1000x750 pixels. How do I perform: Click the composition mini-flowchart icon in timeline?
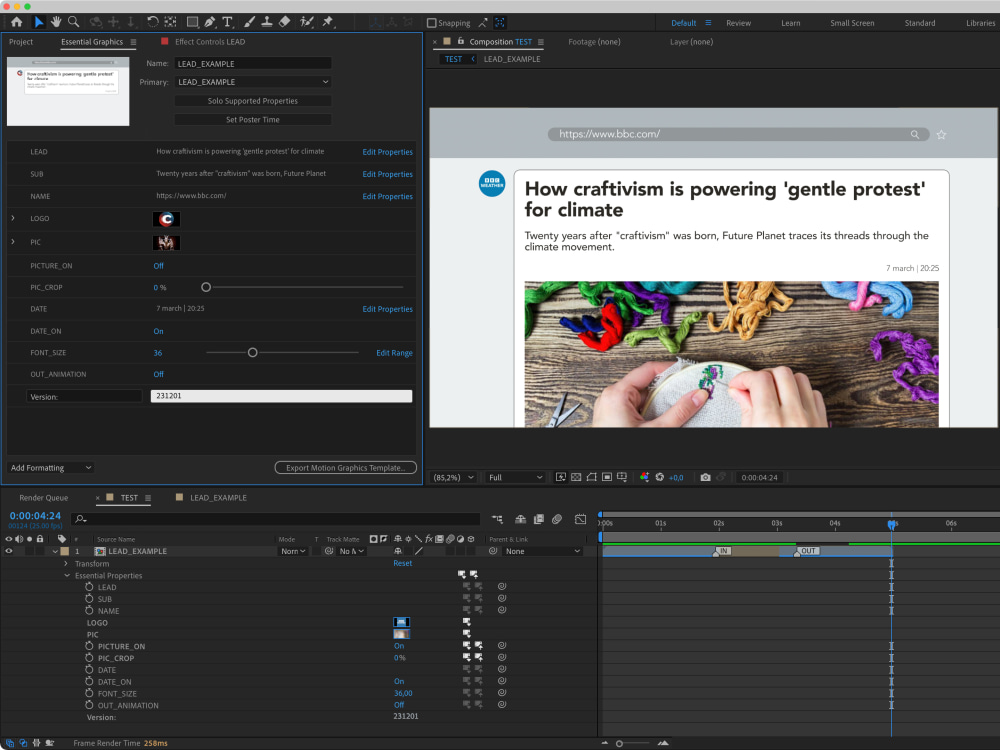pos(497,519)
